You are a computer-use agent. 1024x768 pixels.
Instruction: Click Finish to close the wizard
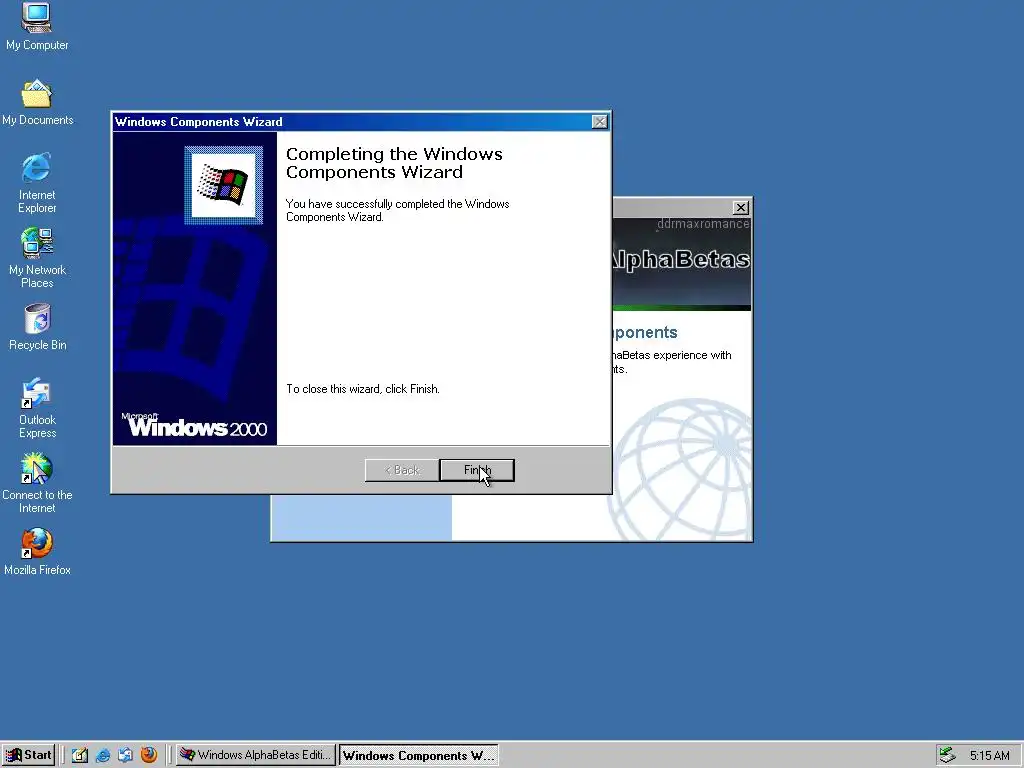[x=477, y=470]
